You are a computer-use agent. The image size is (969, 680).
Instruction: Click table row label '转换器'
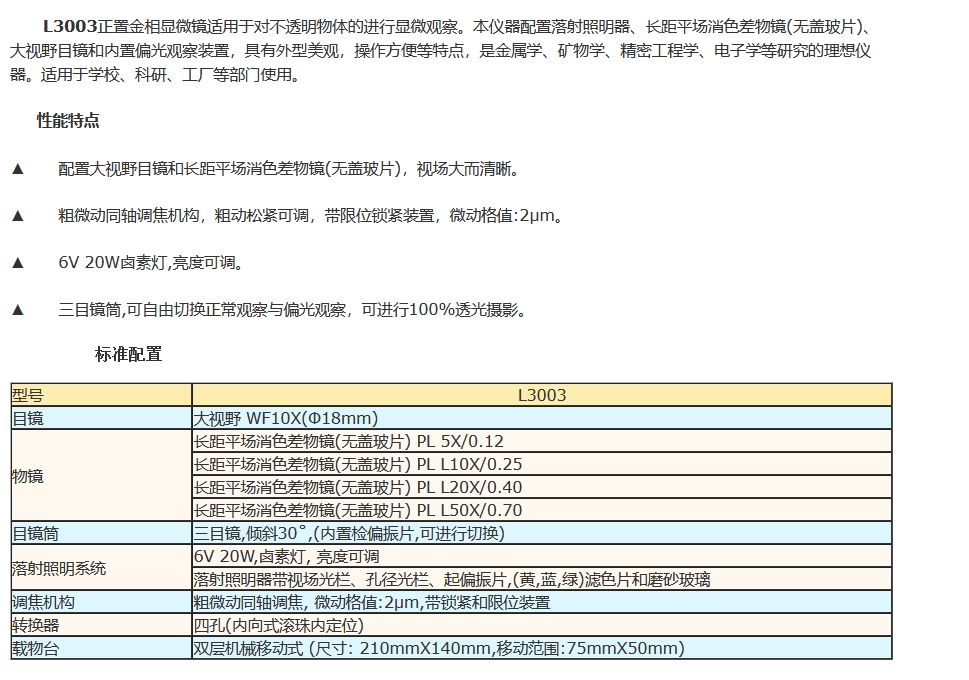click(101, 625)
